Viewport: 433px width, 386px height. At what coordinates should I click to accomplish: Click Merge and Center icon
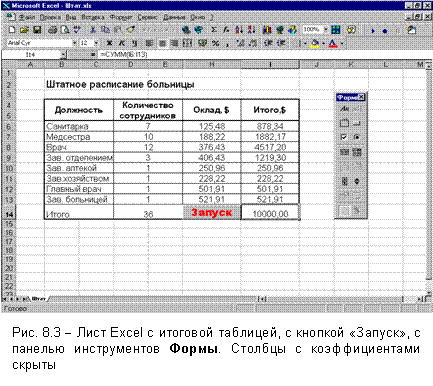point(187,43)
